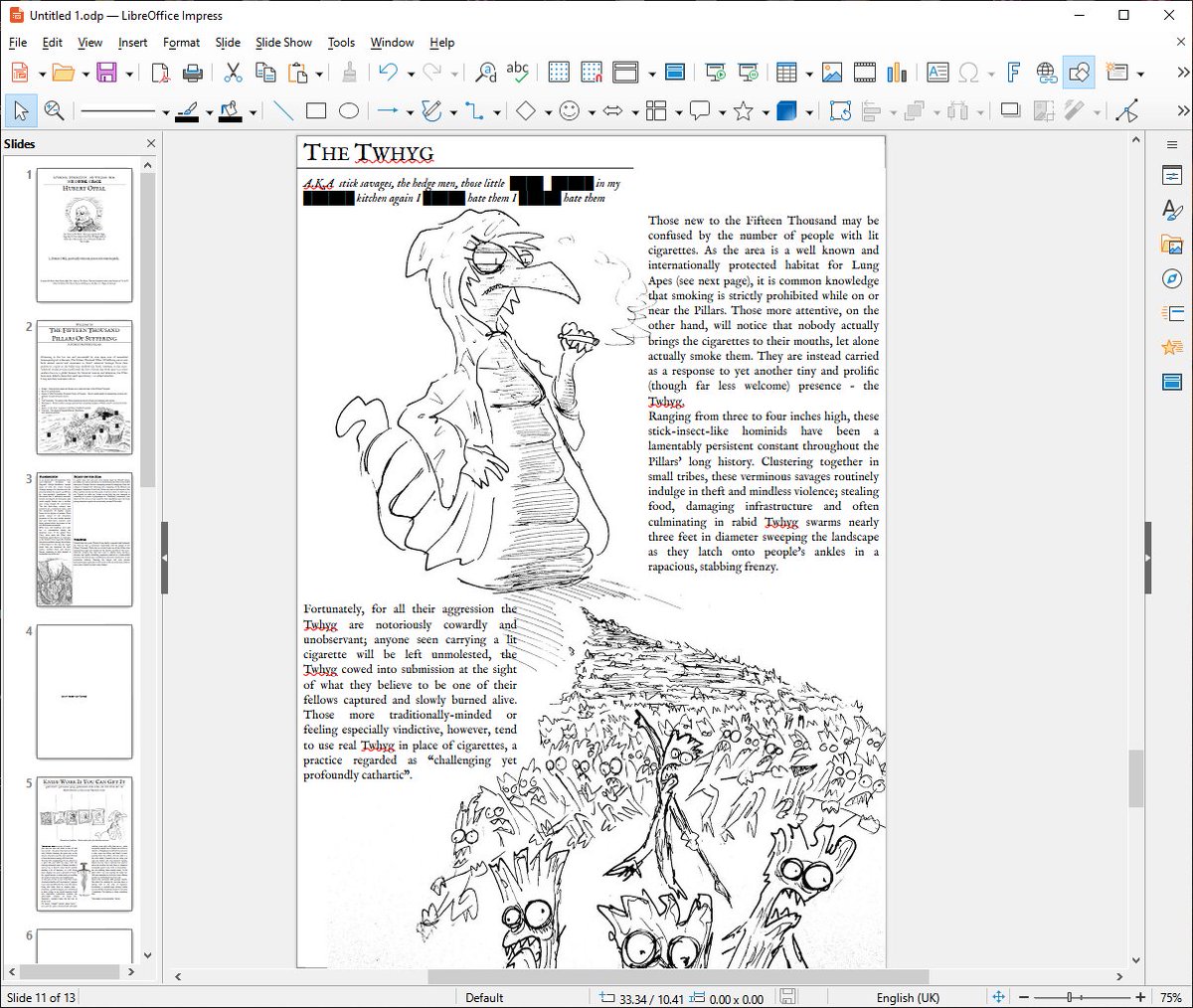Click the Undo arrow icon
This screenshot has height=1008, width=1193.
388,73
